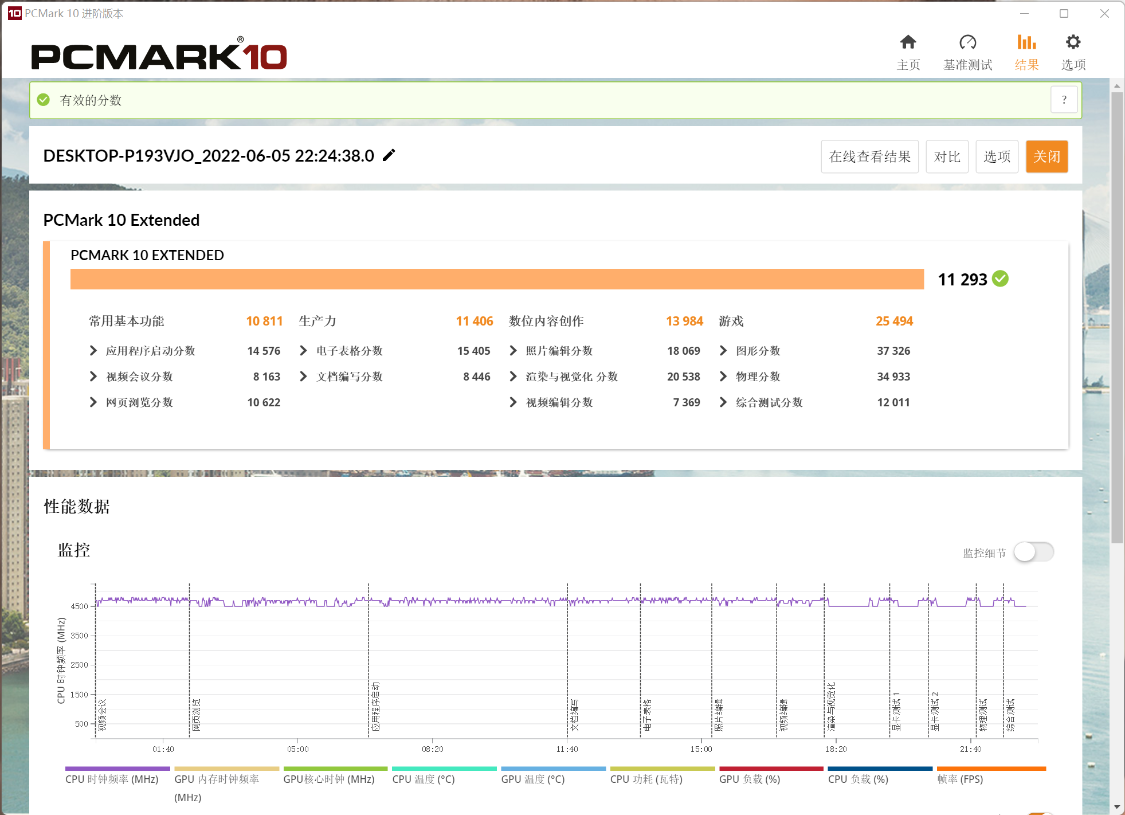
Task: Click the PCMark 10 Extended heading
Action: tap(121, 220)
